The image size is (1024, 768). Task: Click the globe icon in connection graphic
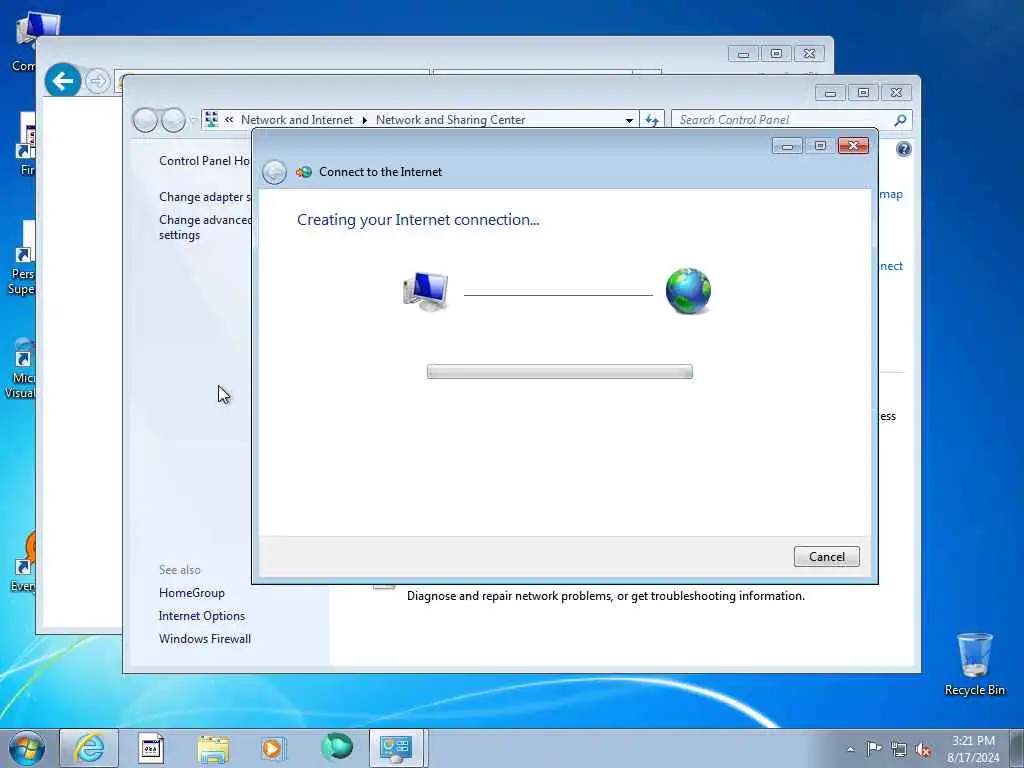point(688,291)
